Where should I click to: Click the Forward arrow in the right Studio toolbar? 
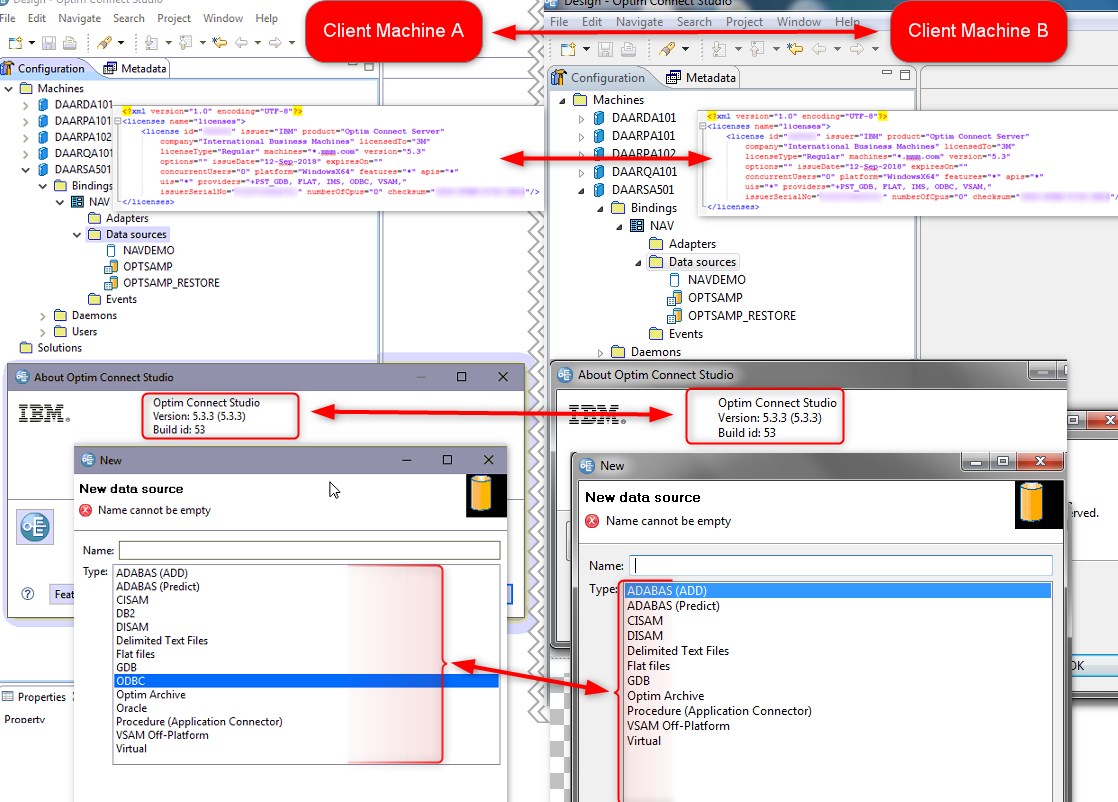coord(857,49)
